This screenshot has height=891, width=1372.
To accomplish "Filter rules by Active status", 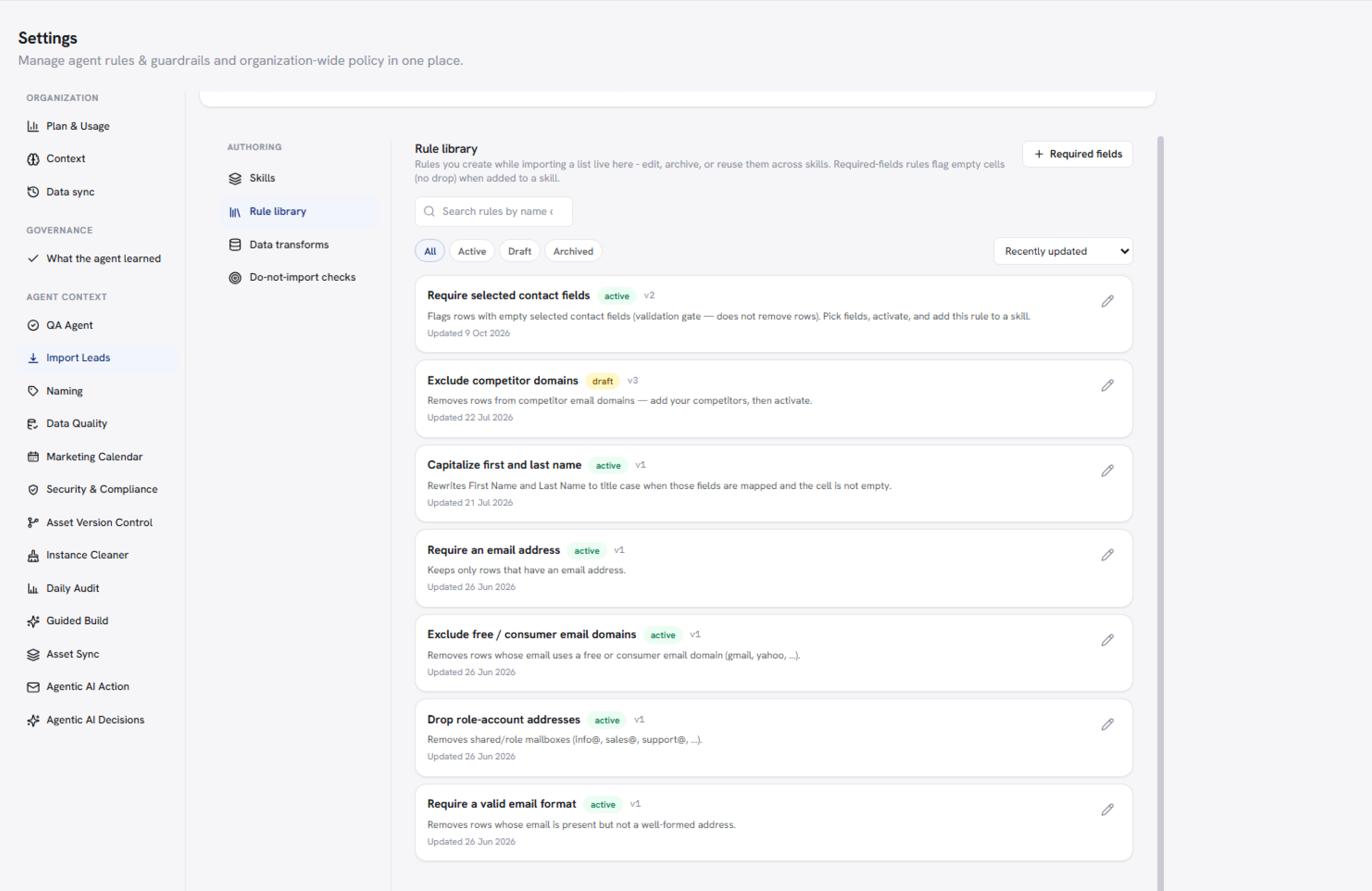I will pyautogui.click(x=472, y=251).
